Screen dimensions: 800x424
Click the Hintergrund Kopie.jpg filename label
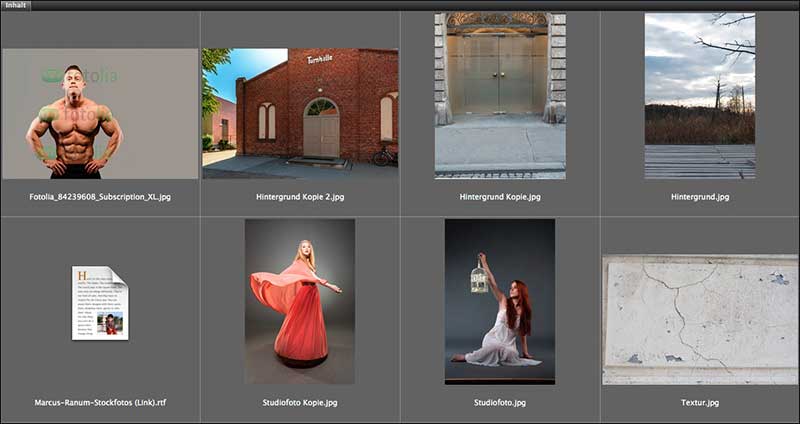(x=500, y=197)
